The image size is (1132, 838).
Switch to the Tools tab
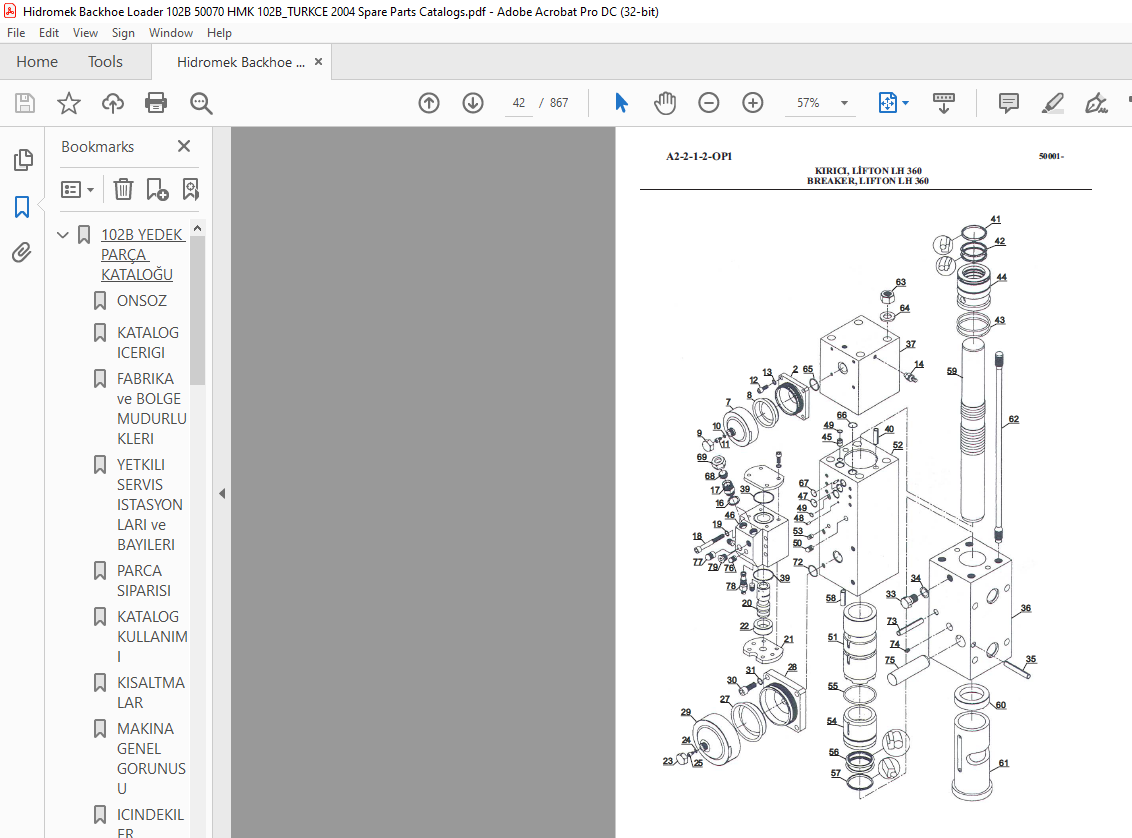click(x=105, y=62)
